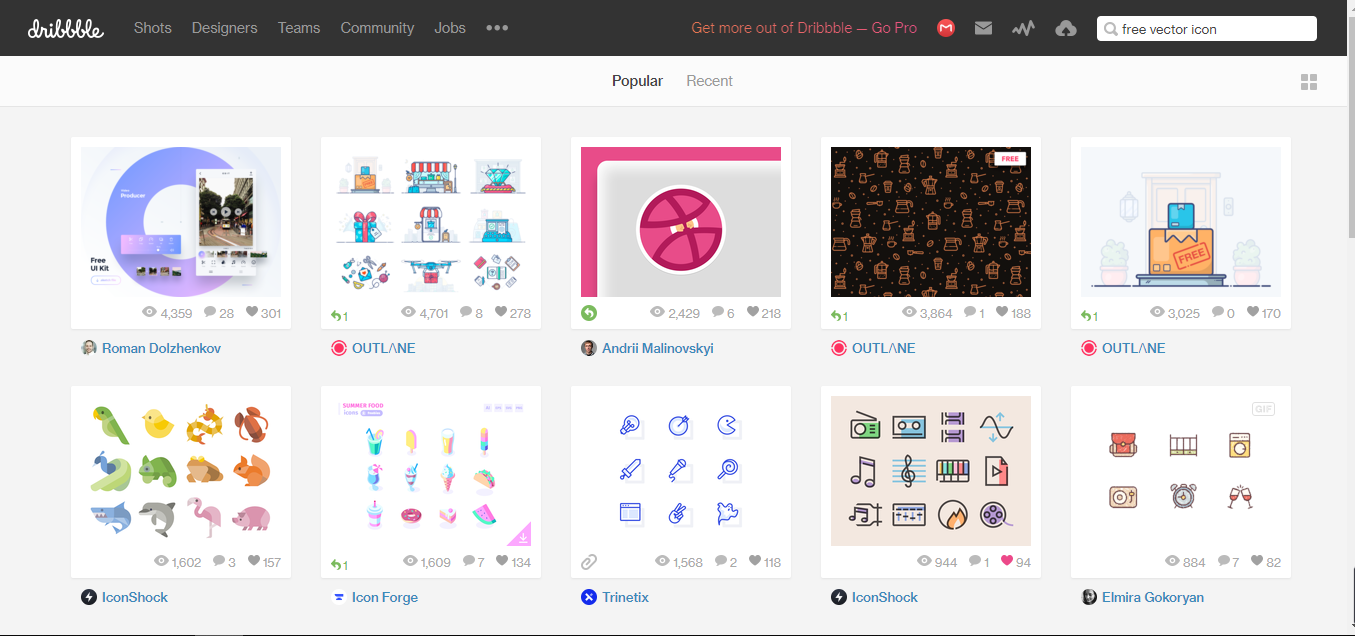Click the Get more out of Dribbble Go Pro link
This screenshot has width=1355, height=636.
(804, 28)
